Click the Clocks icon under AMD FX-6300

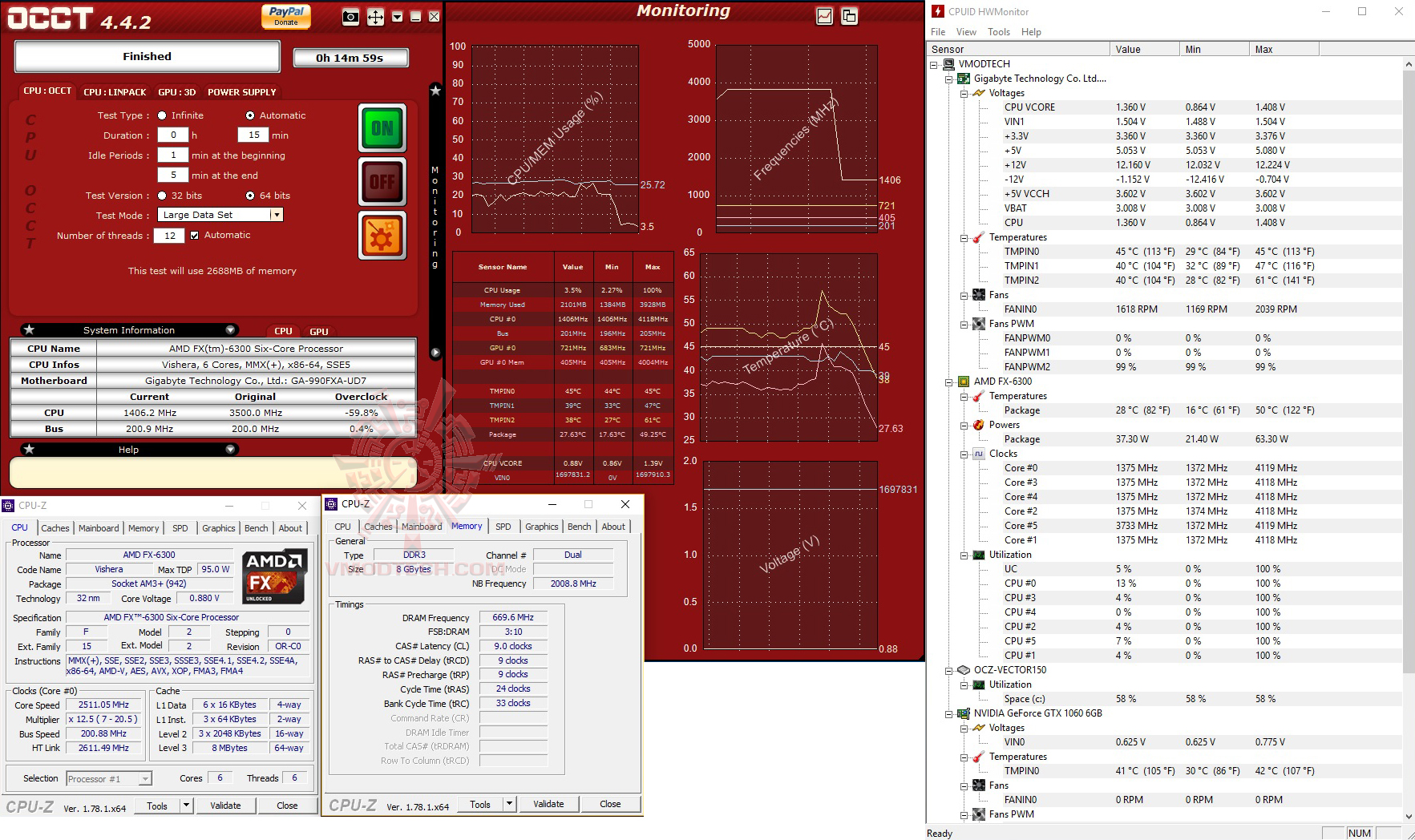979,454
